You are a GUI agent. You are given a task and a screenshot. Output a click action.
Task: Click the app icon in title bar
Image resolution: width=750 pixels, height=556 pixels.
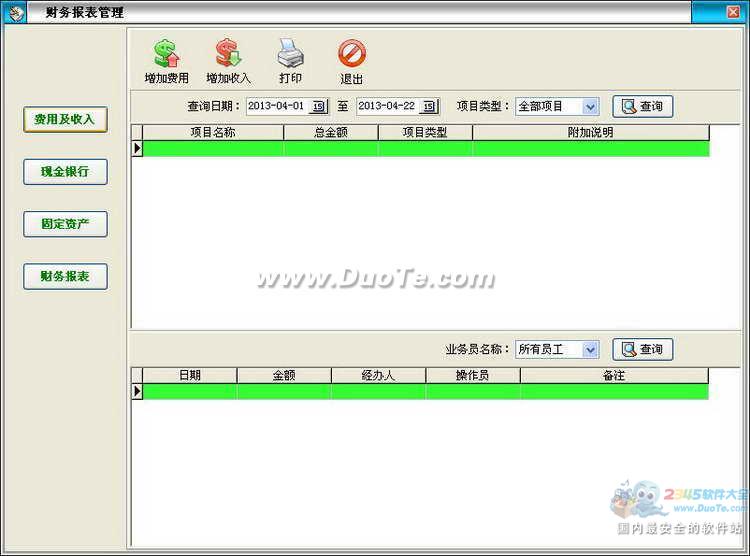[15, 12]
